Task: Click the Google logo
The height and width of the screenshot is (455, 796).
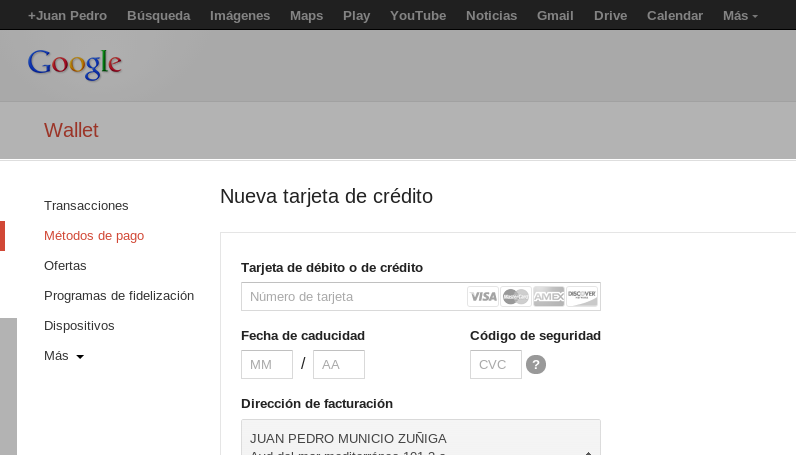Action: click(x=75, y=64)
